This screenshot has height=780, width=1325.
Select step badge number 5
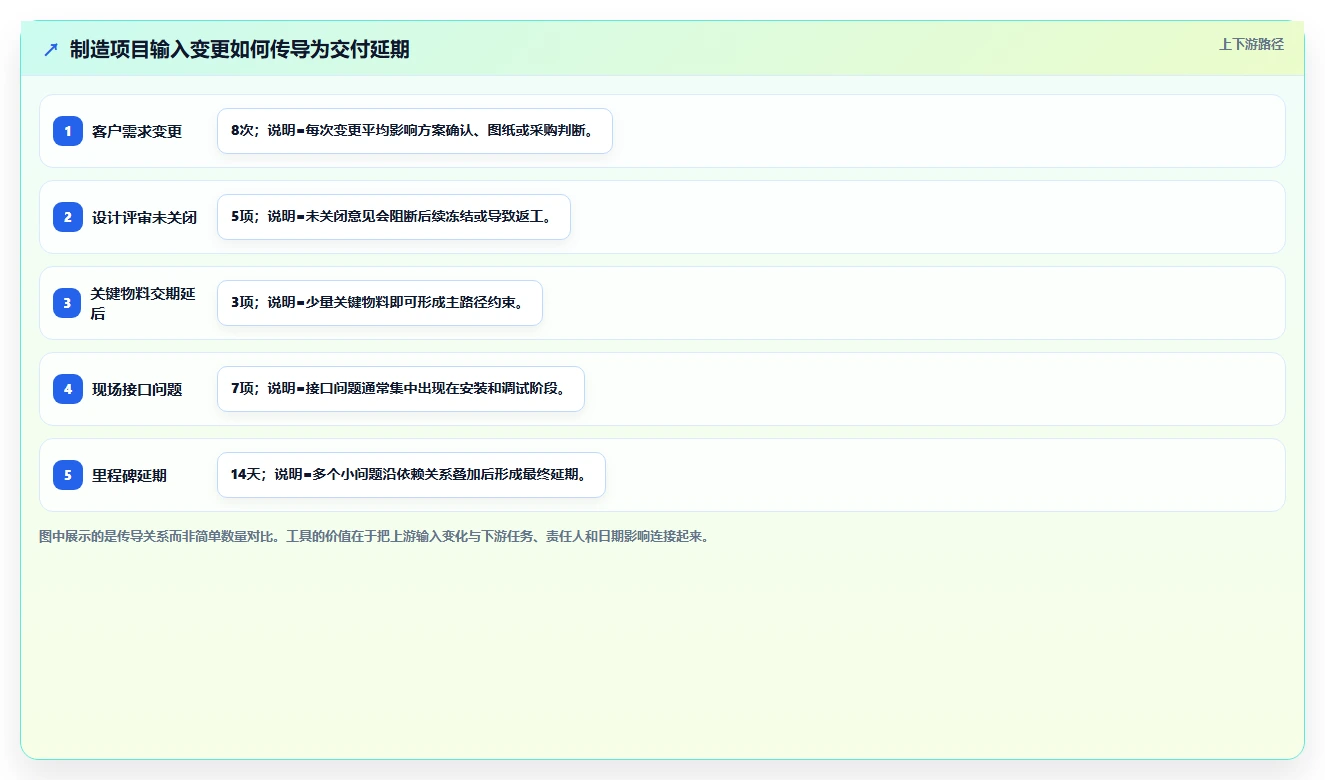coord(68,475)
